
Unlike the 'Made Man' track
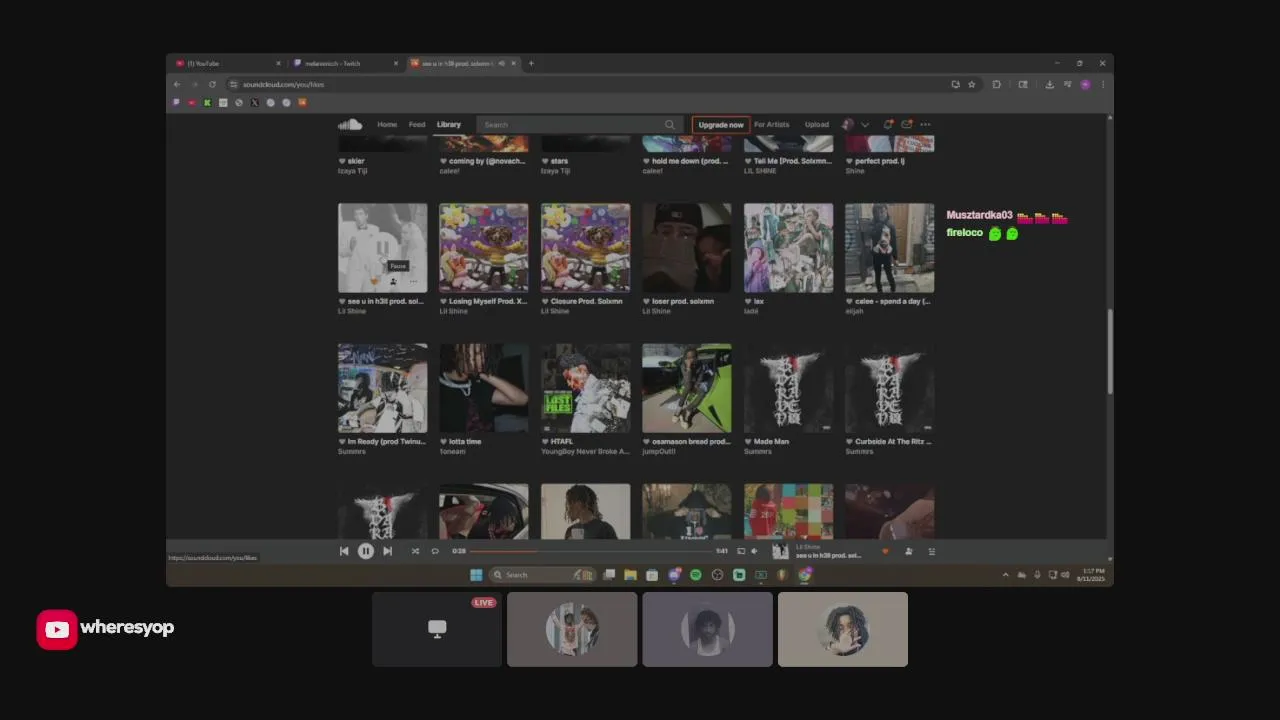point(748,441)
